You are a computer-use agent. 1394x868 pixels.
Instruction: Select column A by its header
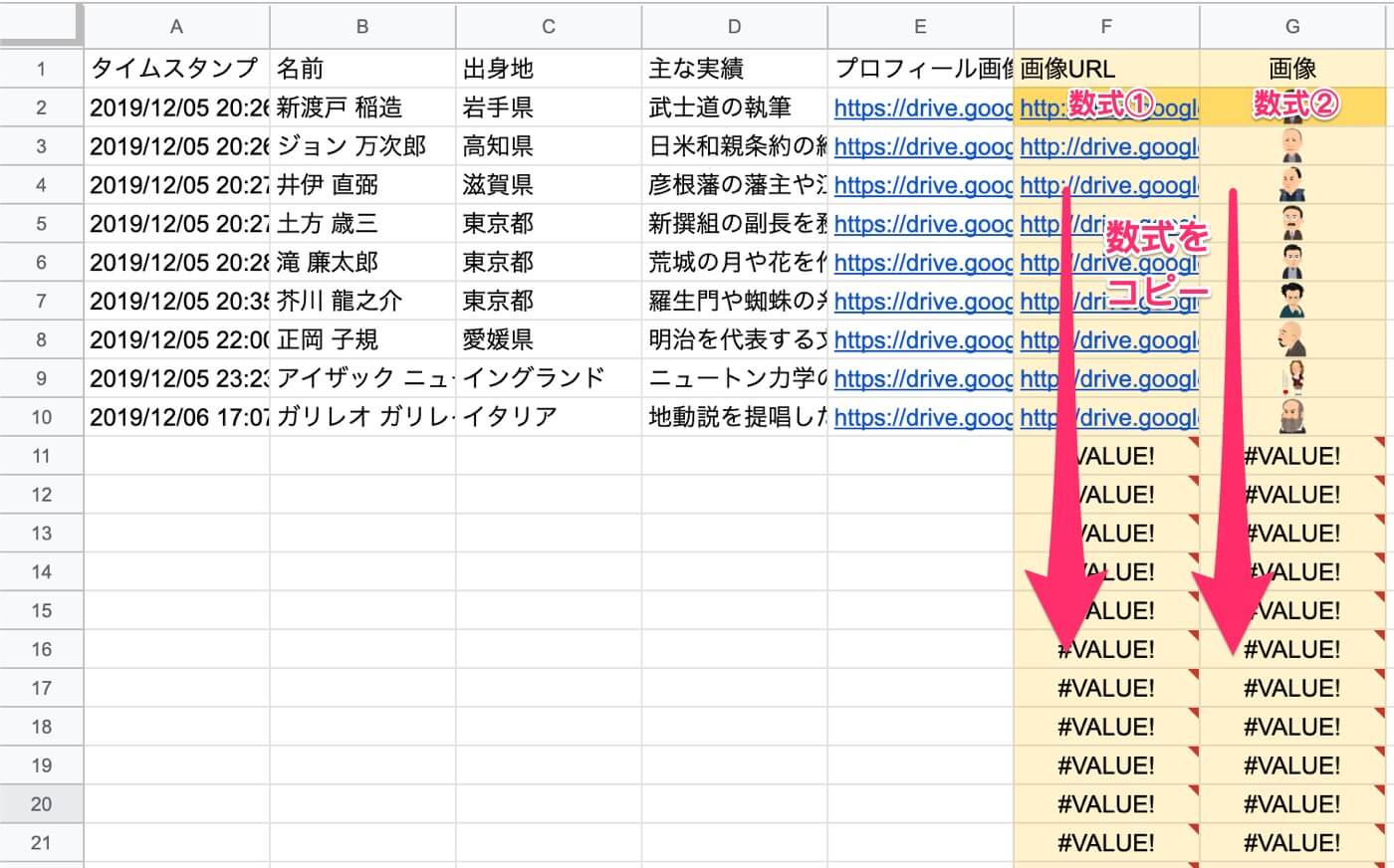tap(175, 27)
